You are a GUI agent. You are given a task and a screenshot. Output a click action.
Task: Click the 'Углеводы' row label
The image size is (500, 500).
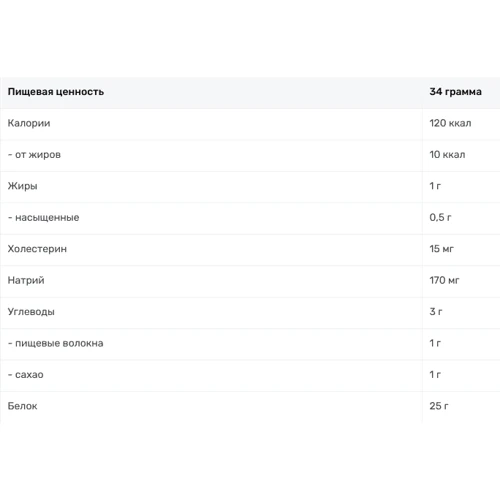(31, 312)
